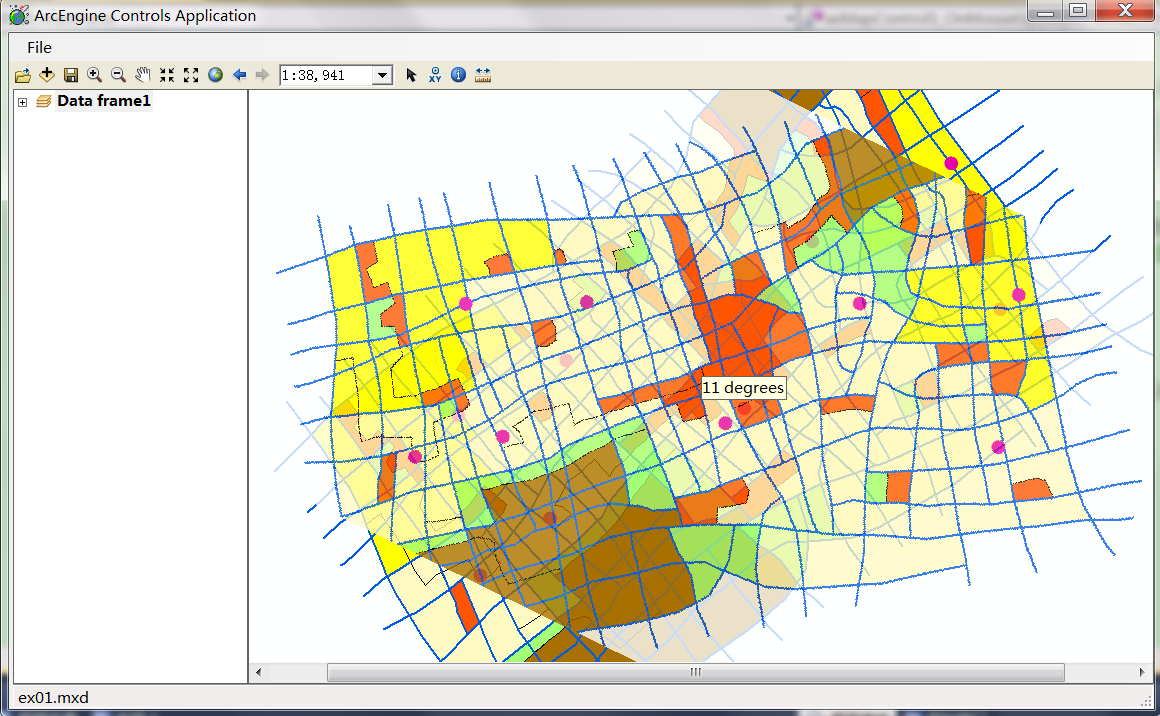This screenshot has width=1160, height=716.
Task: Click the Data frame1 layers icon
Action: pyautogui.click(x=44, y=101)
